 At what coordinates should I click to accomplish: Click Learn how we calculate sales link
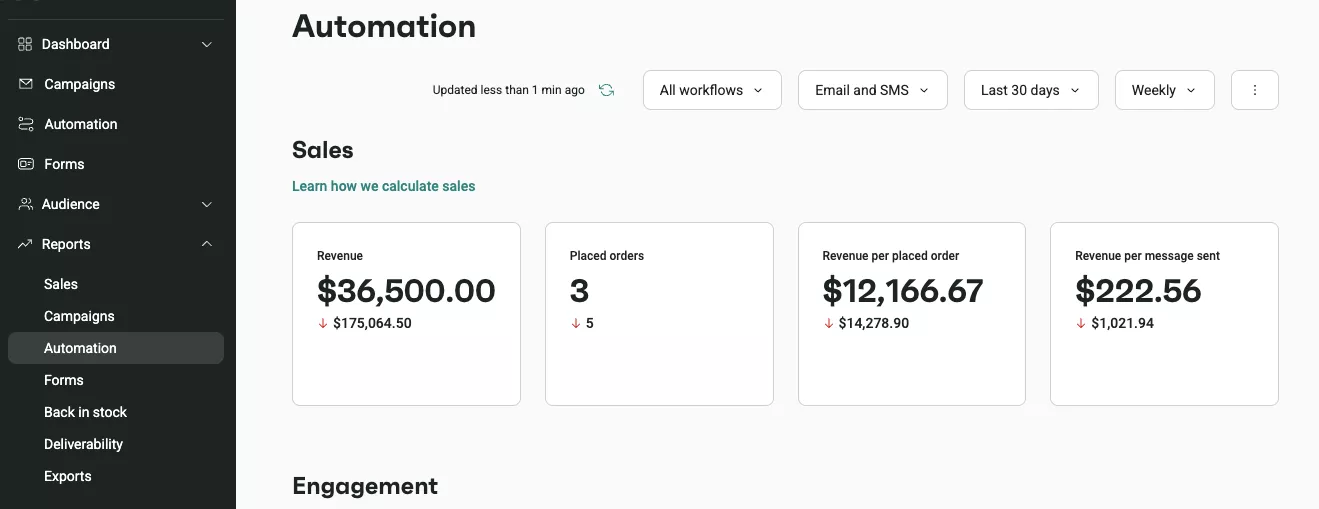[x=383, y=186]
